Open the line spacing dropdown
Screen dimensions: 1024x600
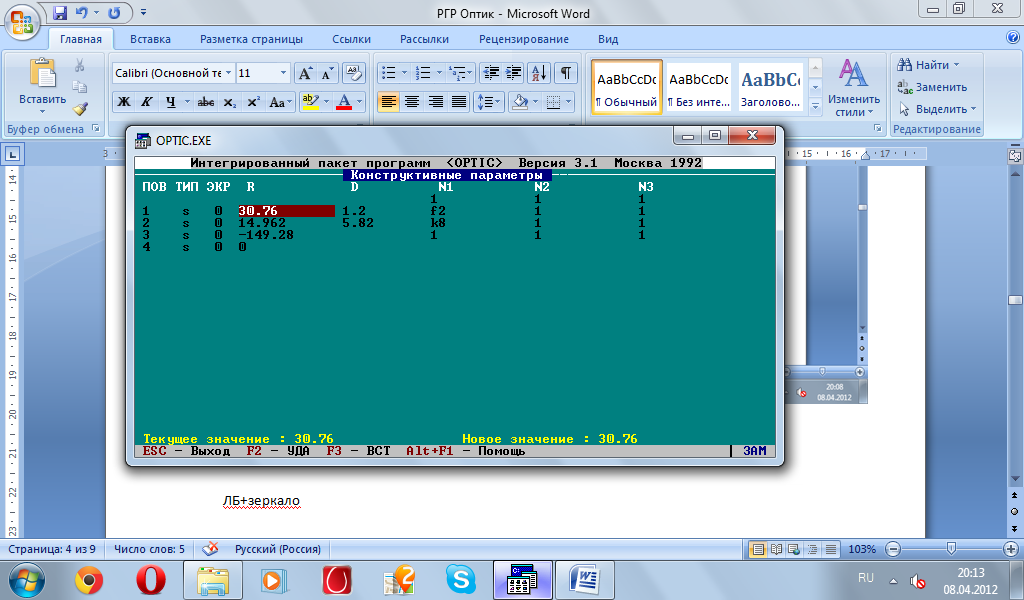coord(490,102)
